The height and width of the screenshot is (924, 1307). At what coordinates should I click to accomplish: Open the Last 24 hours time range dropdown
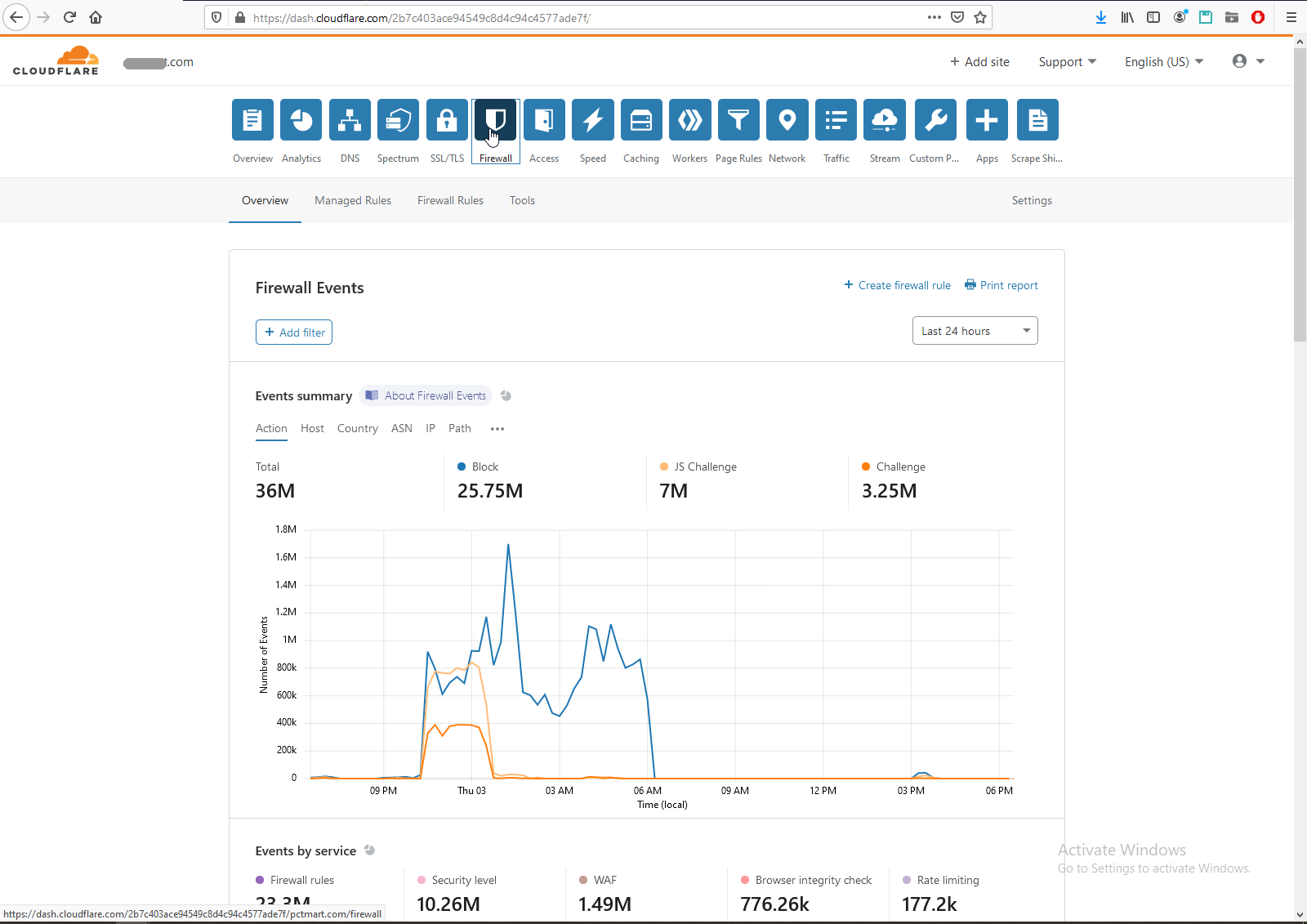975,331
